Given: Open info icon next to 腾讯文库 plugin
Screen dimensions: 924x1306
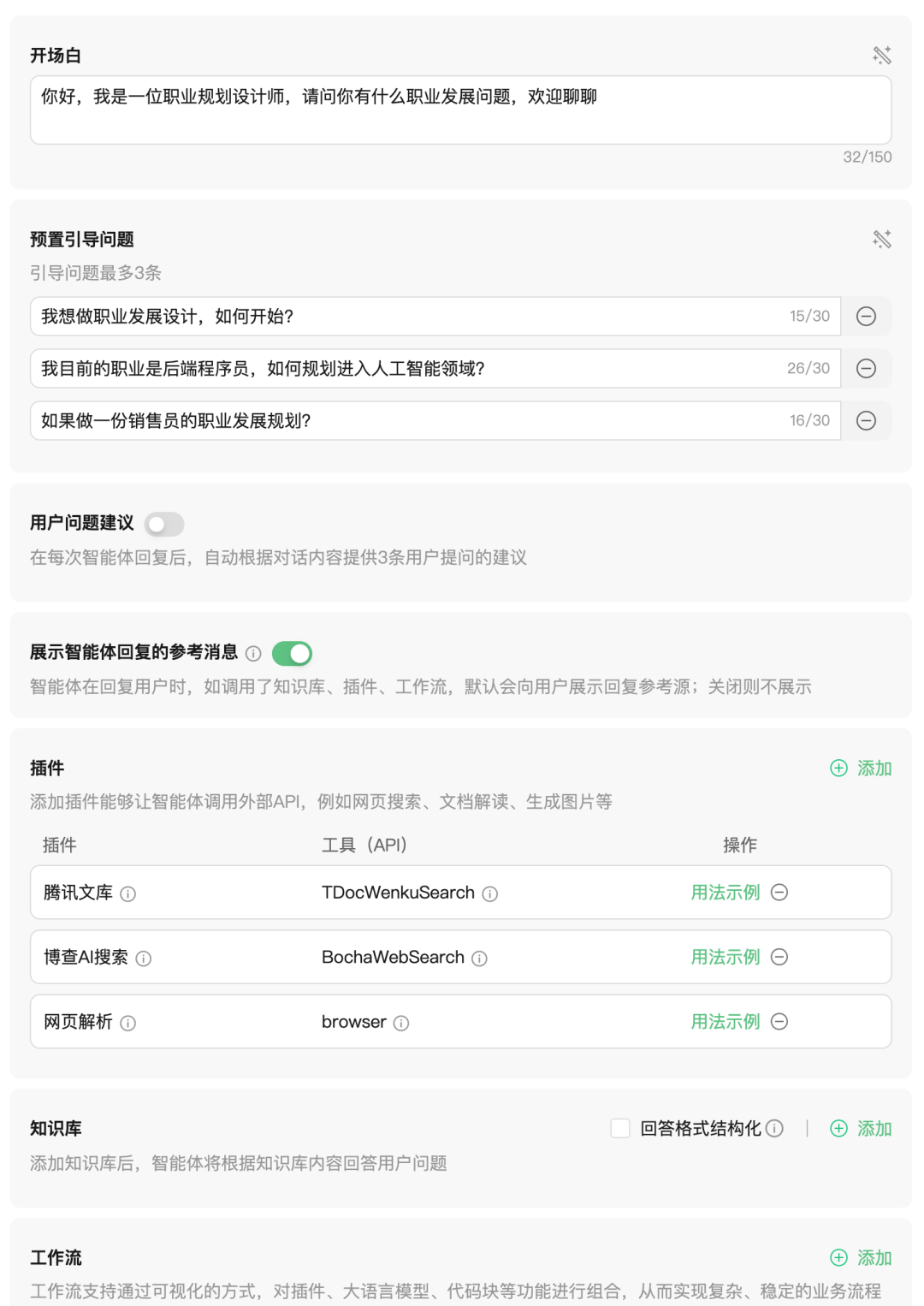Looking at the screenshot, I should (x=128, y=894).
